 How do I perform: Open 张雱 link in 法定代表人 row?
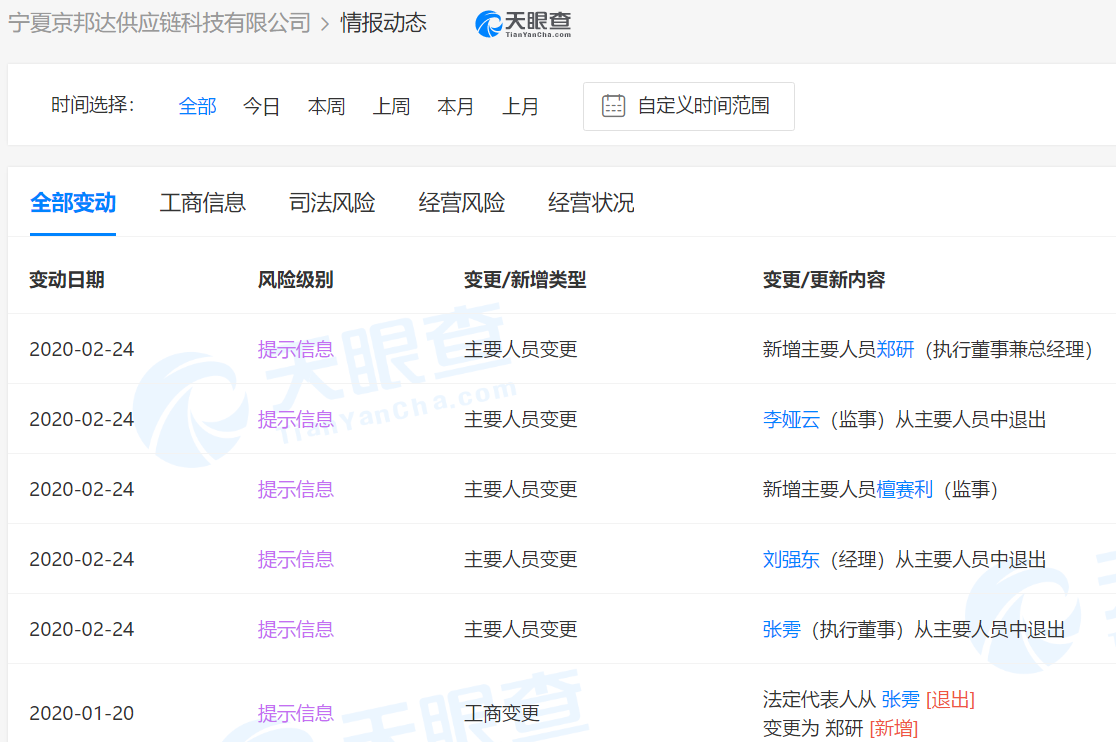click(900, 699)
